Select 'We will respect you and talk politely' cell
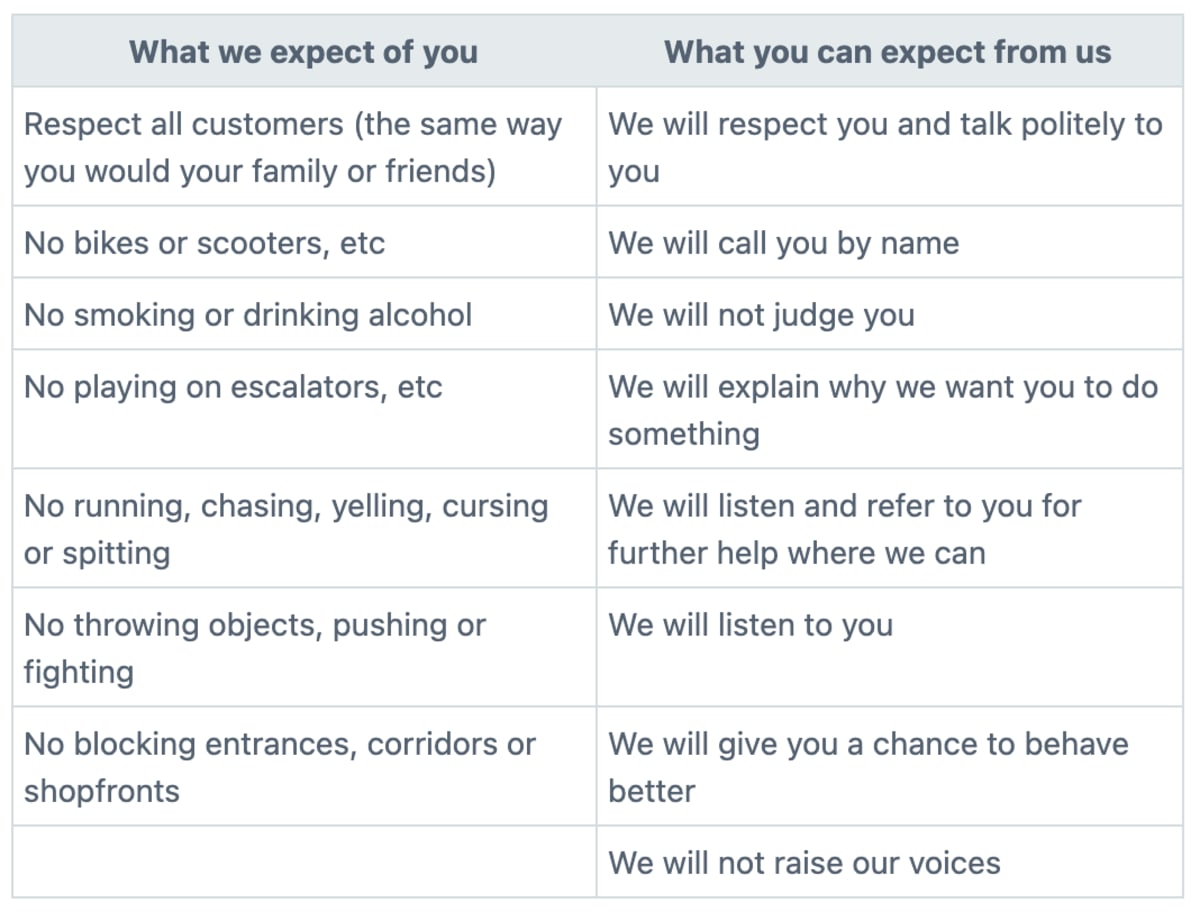This screenshot has height=912, width=1200. (890, 147)
